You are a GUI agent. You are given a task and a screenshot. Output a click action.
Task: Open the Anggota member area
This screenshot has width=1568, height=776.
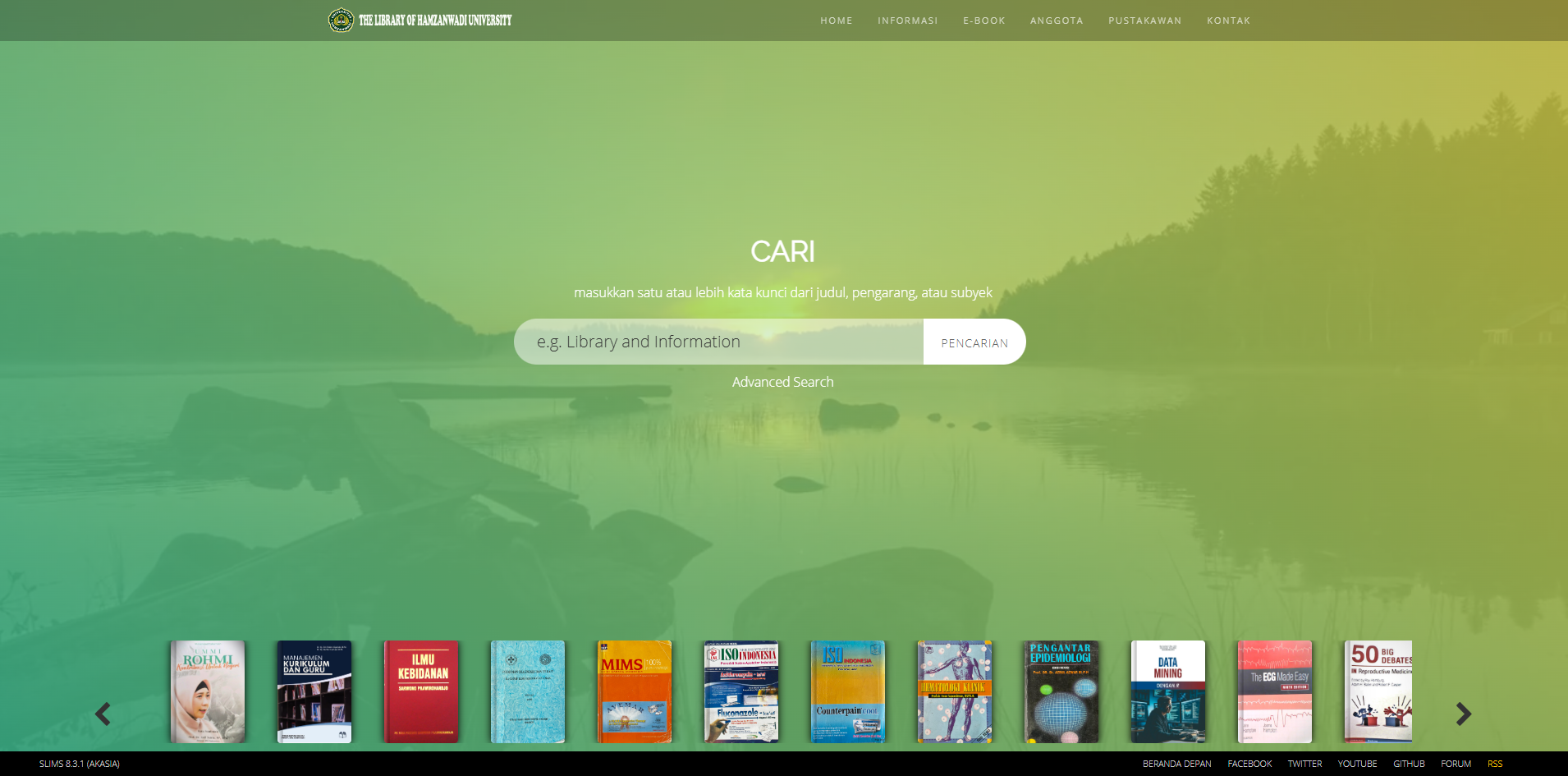[x=1056, y=21]
